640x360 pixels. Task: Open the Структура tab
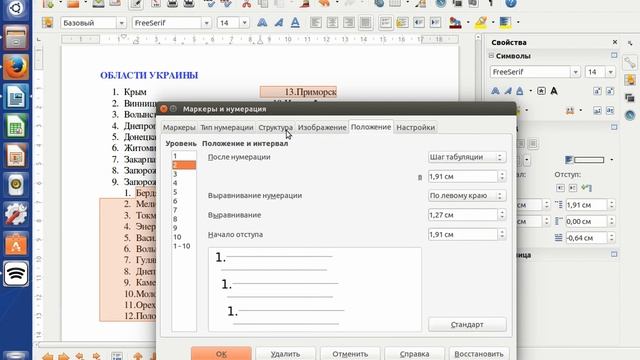tap(276, 127)
